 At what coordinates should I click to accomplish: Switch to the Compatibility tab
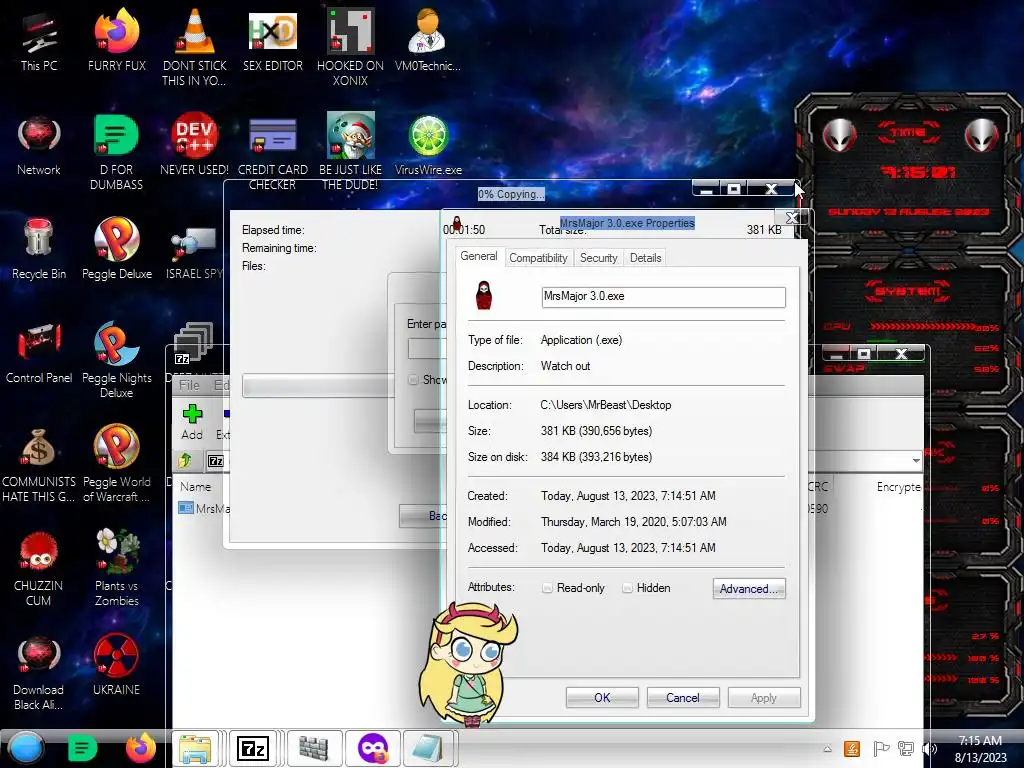(x=538, y=258)
